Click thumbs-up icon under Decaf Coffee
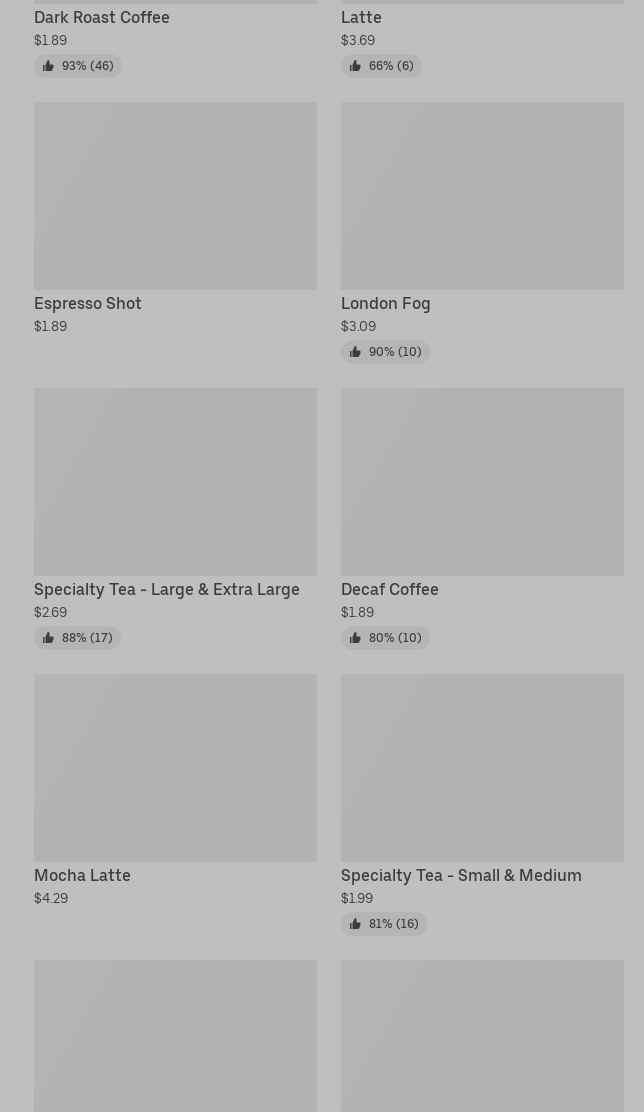The width and height of the screenshot is (644, 1112). 355,638
